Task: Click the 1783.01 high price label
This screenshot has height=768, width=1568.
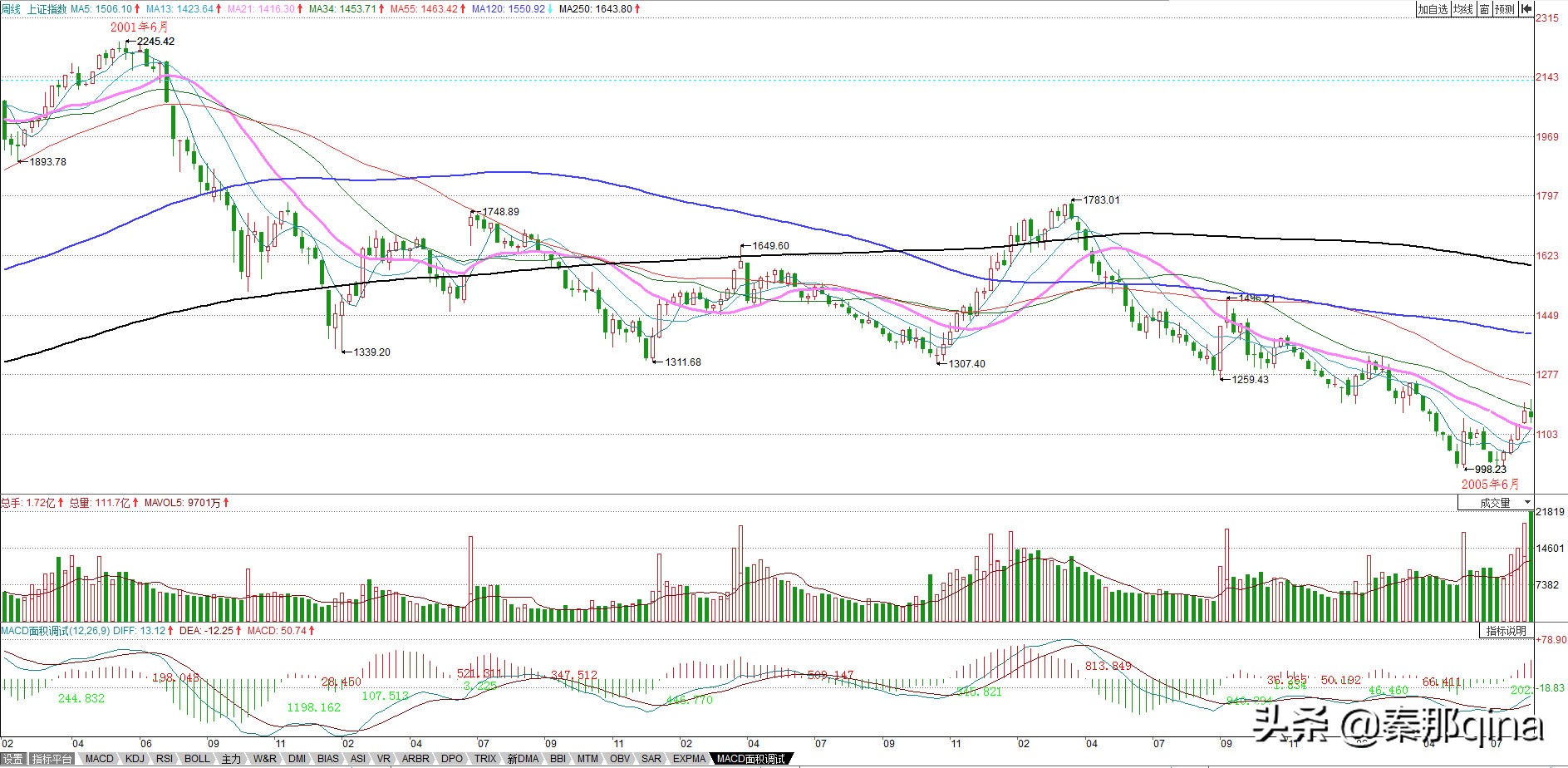Action: tap(1101, 200)
